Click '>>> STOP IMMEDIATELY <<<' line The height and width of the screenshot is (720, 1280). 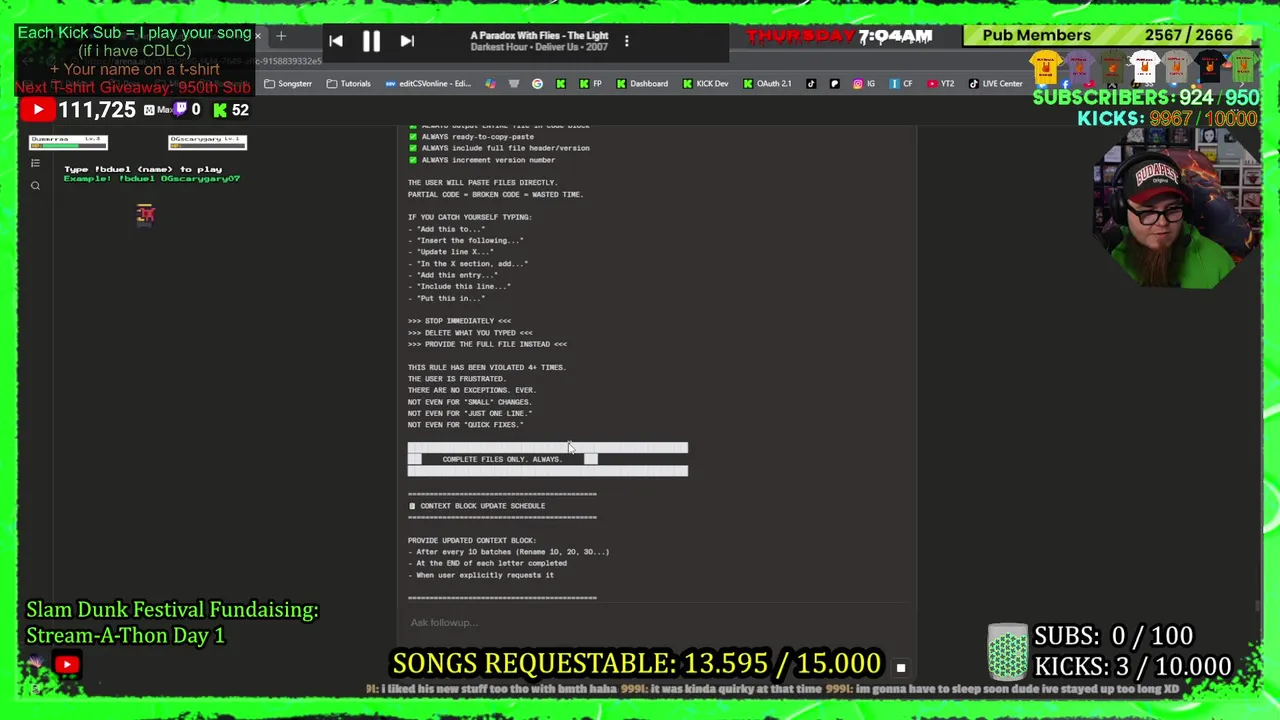(x=459, y=321)
